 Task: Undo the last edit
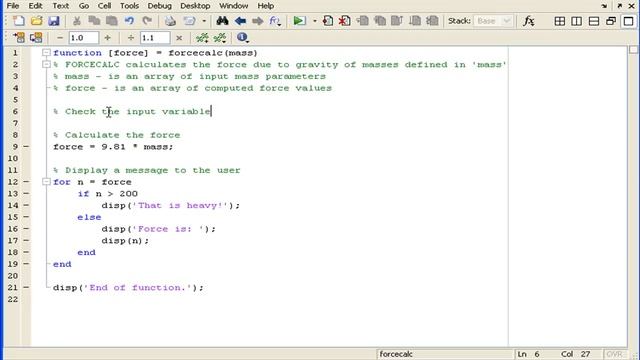[x=129, y=21]
